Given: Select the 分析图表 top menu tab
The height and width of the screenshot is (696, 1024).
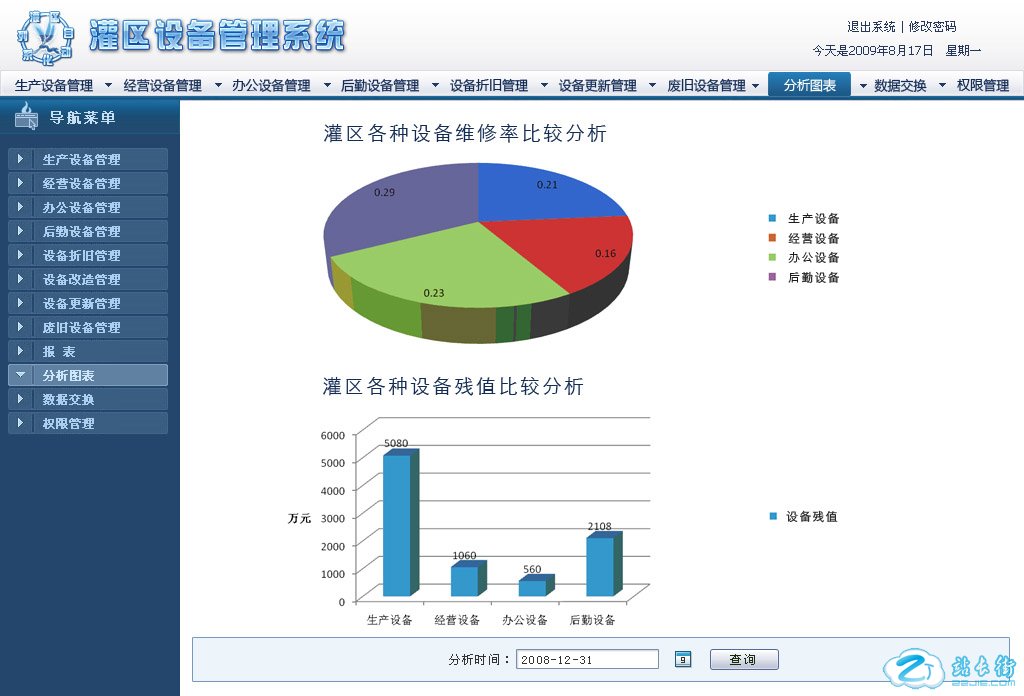Looking at the screenshot, I should click(809, 86).
